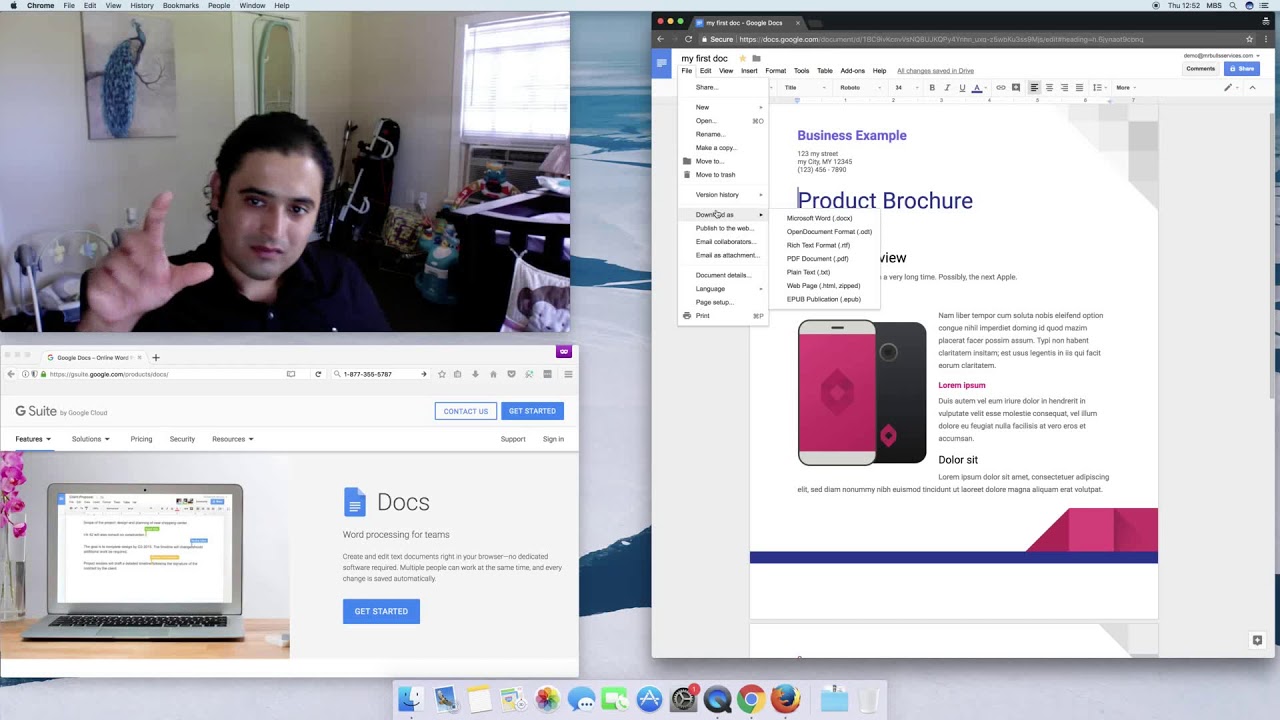The width and height of the screenshot is (1280, 720).
Task: Click the move-to-folder icon beside doc title
Action: tap(756, 59)
